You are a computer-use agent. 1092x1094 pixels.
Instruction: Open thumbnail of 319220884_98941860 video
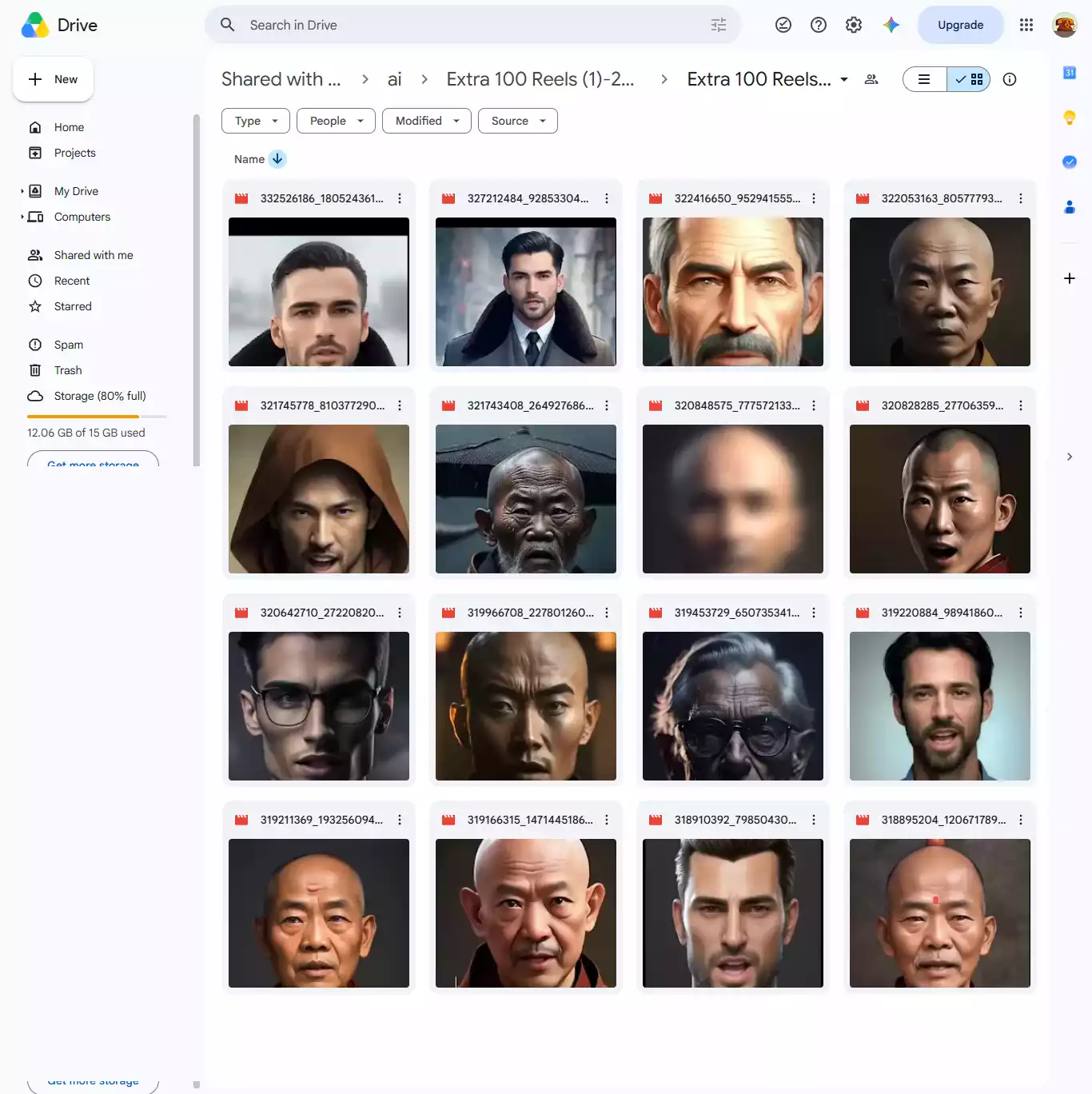(940, 706)
